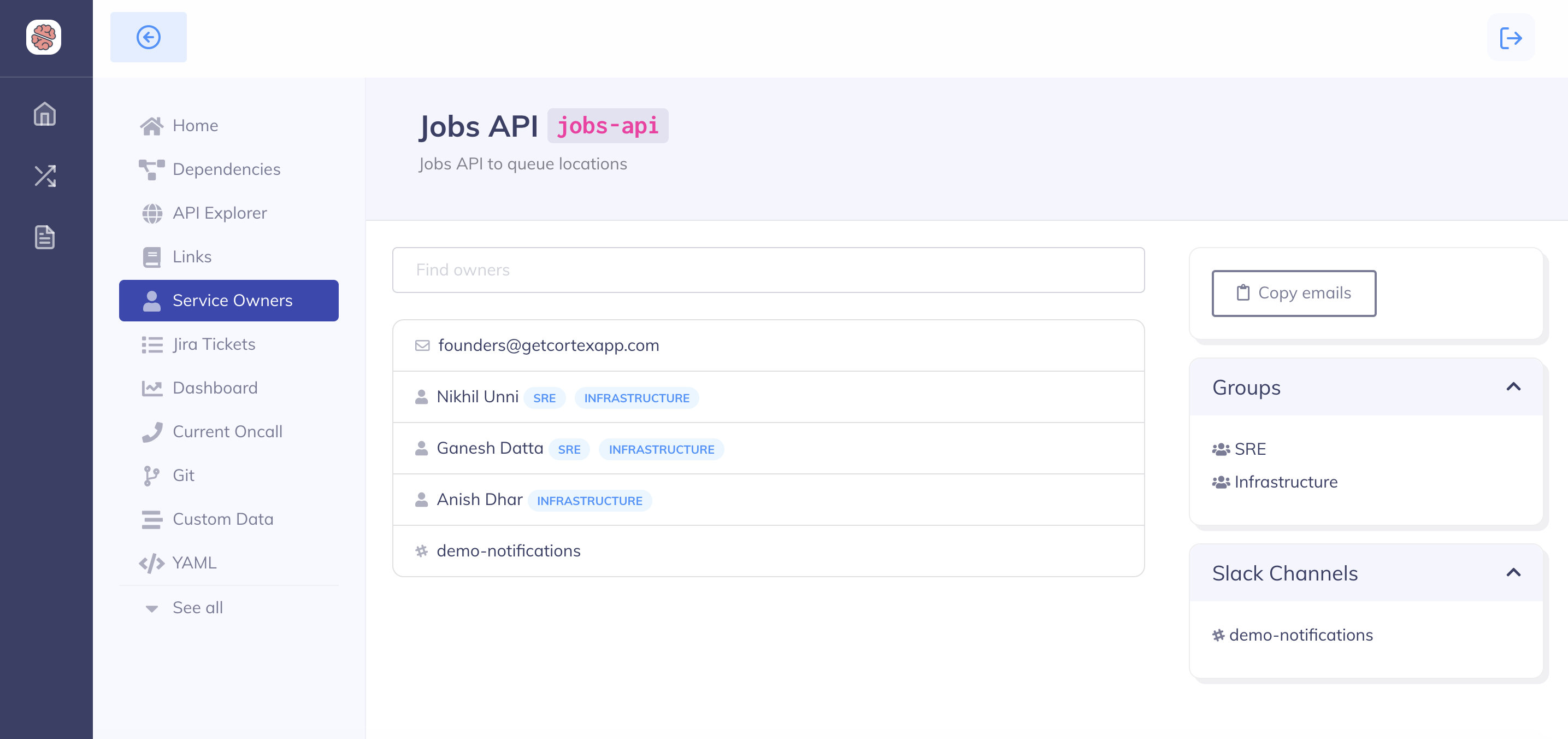Click Slack Channels panel header title
Image resolution: width=1568 pixels, height=739 pixels.
click(x=1285, y=573)
